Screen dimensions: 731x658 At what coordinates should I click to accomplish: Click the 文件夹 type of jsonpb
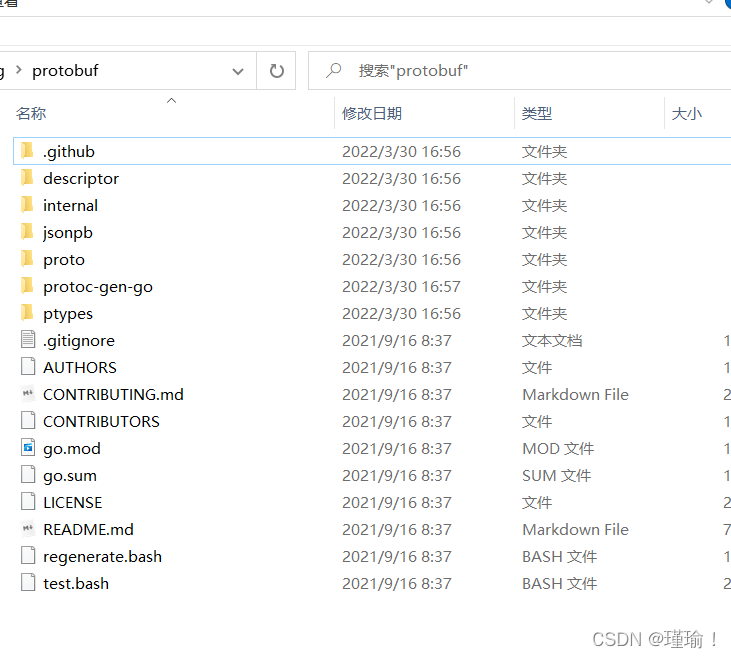coord(544,233)
